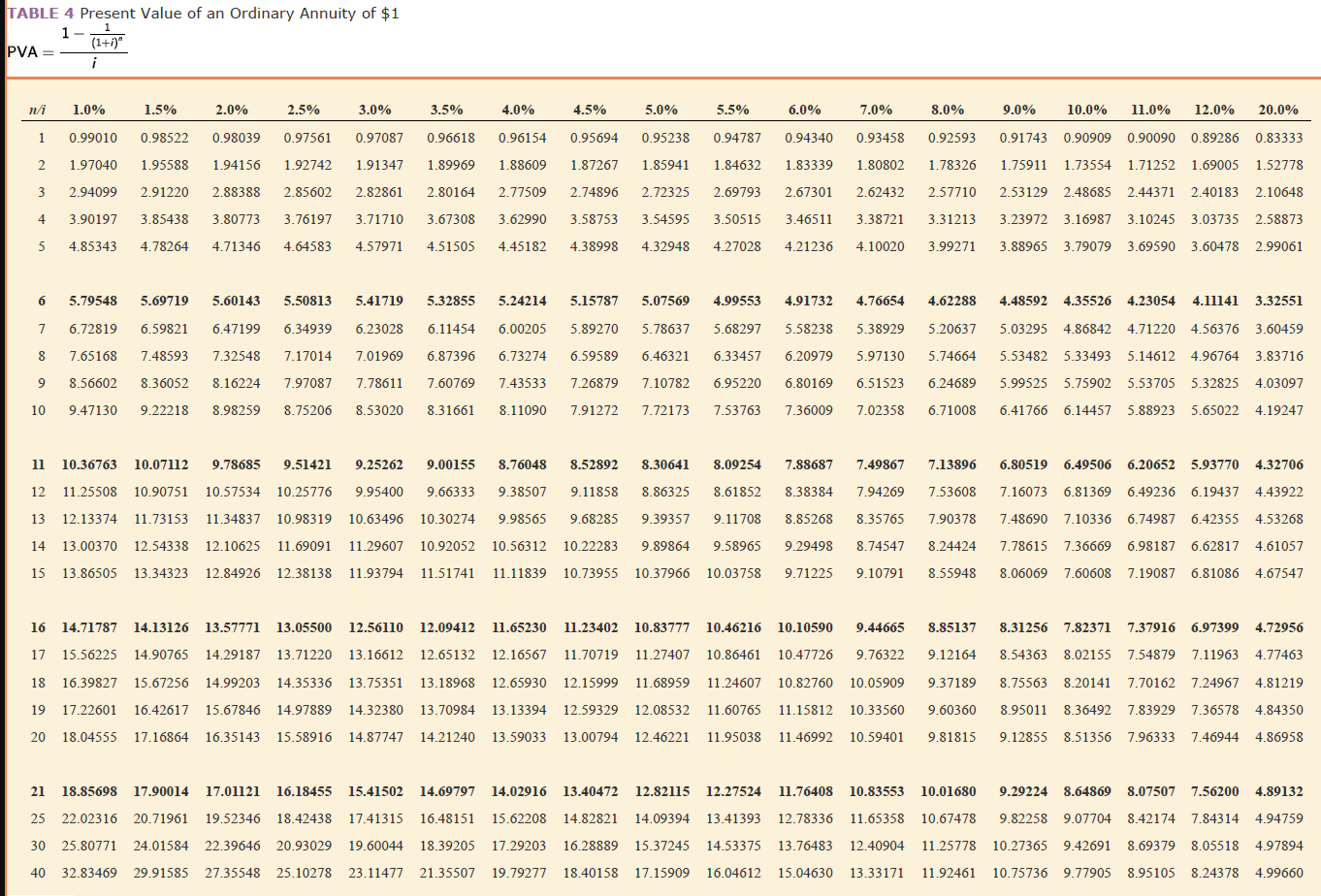Select value 6.81086 in row 15
This screenshot has height=896, width=1321.
pyautogui.click(x=1215, y=573)
